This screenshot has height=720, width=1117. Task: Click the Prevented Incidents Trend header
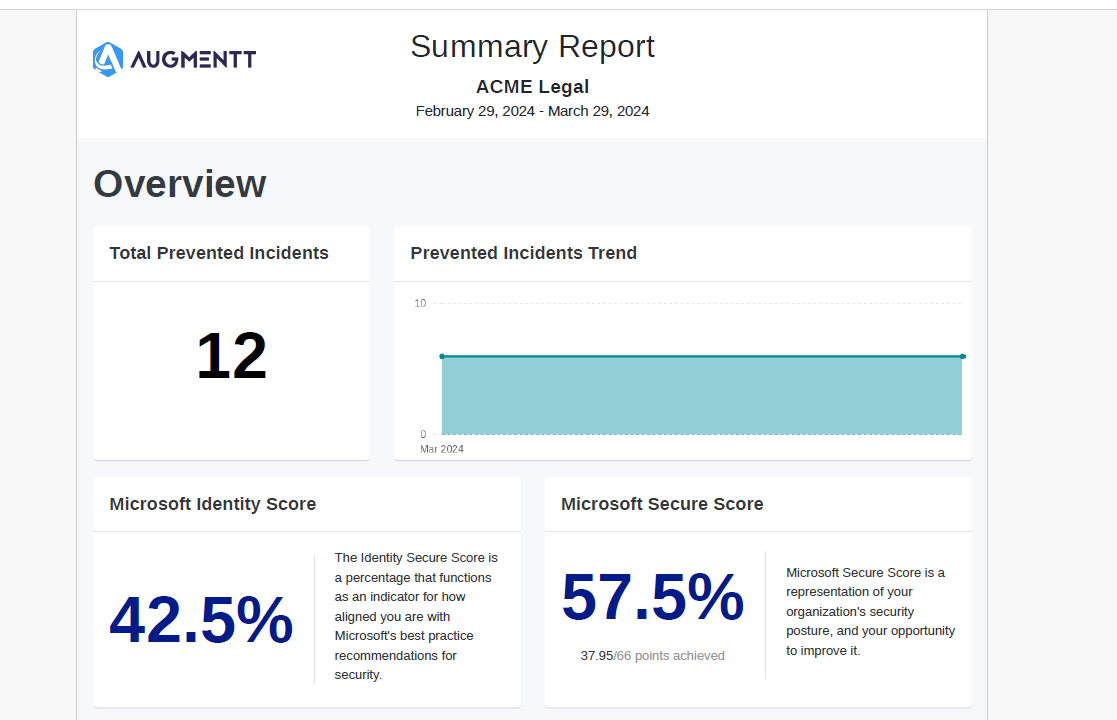click(523, 253)
